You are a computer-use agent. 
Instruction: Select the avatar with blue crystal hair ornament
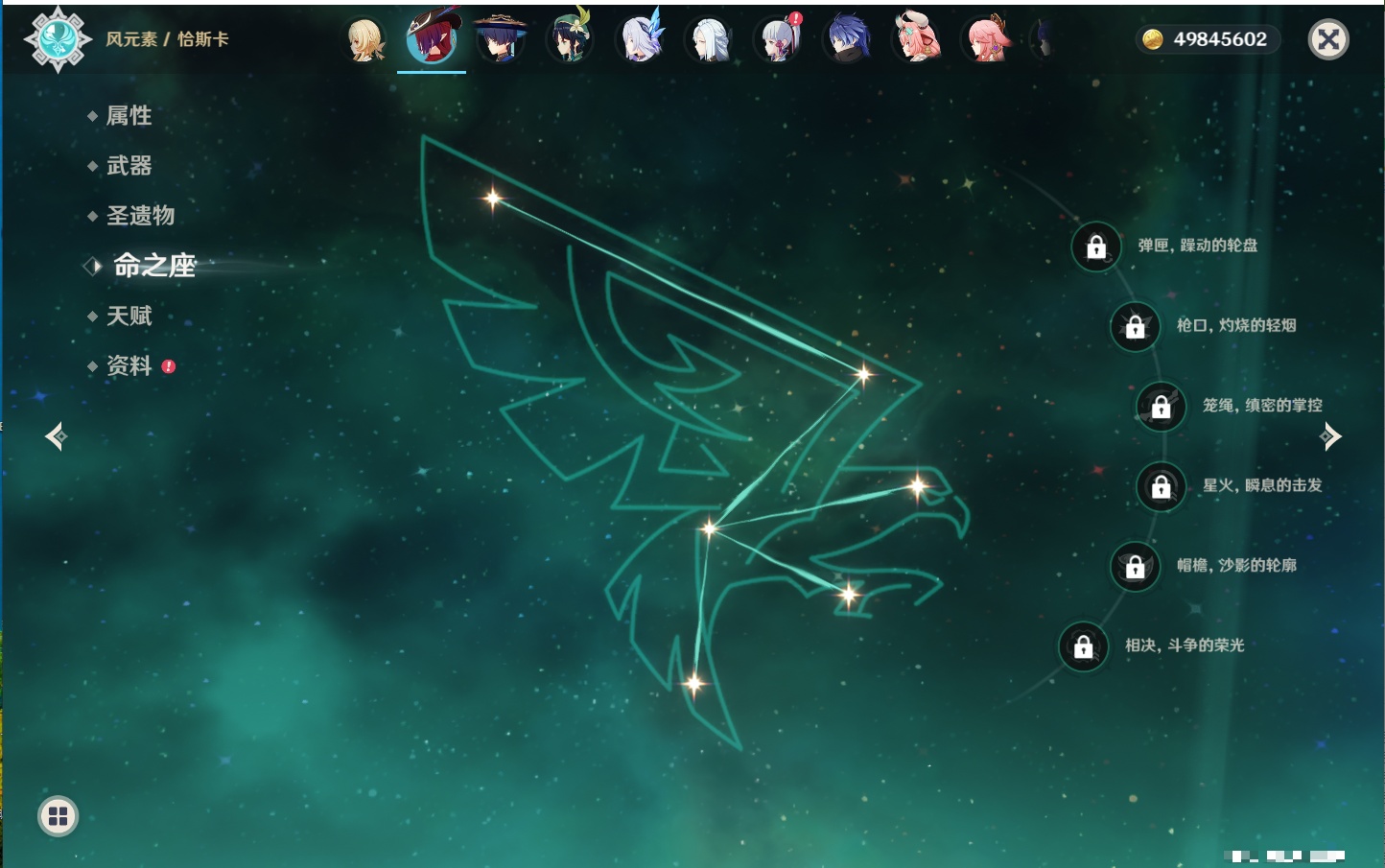pyautogui.click(x=640, y=40)
